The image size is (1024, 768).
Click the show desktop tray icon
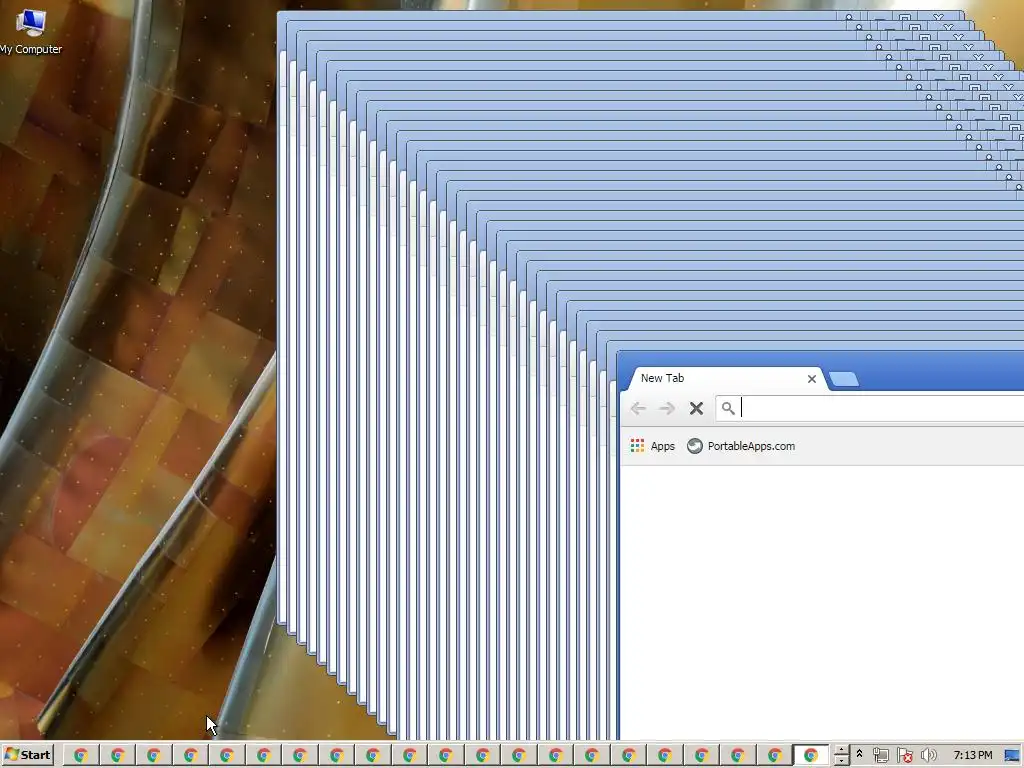click(1013, 756)
